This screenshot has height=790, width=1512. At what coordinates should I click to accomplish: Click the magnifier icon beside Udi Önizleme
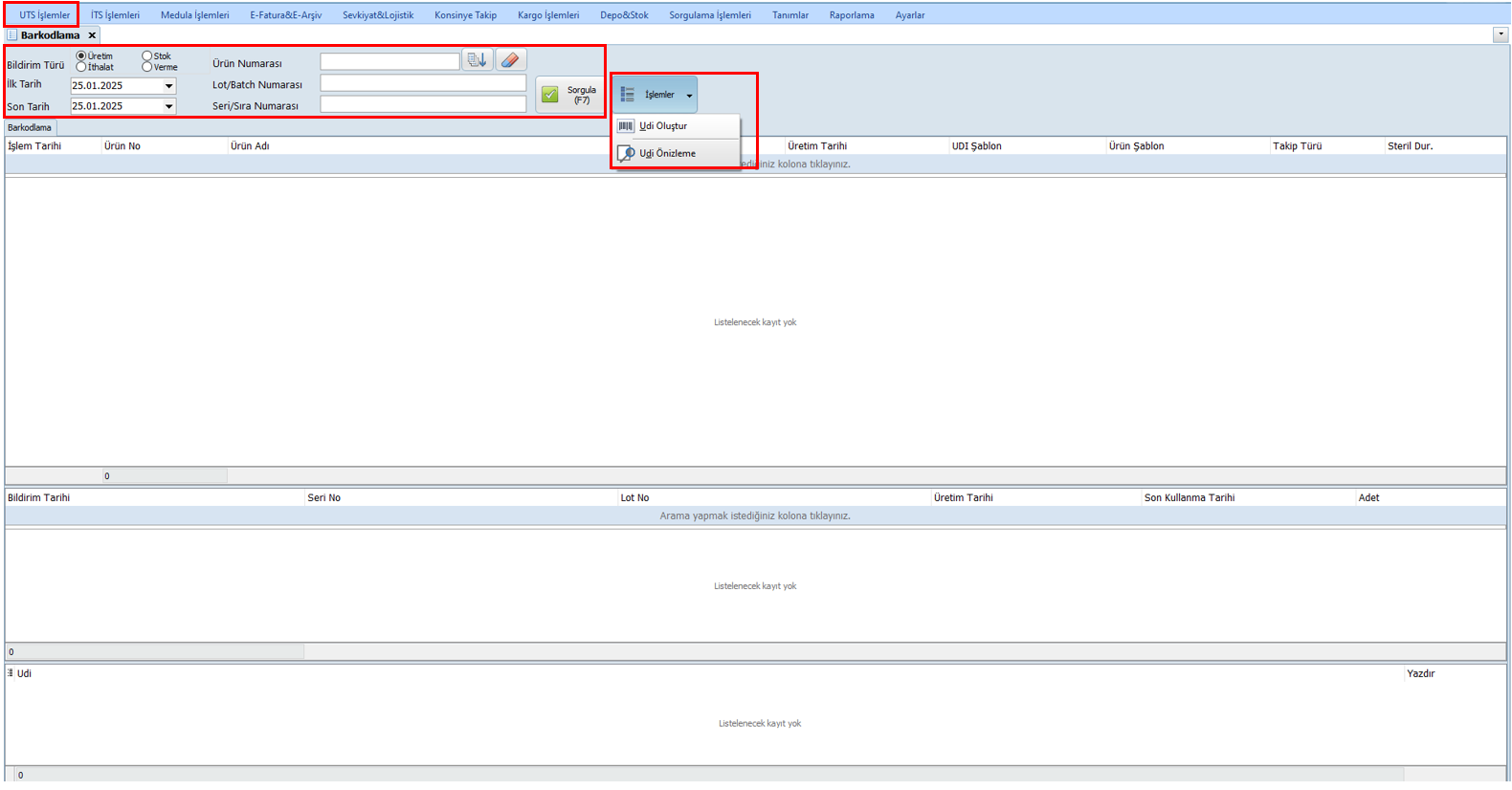coord(626,153)
